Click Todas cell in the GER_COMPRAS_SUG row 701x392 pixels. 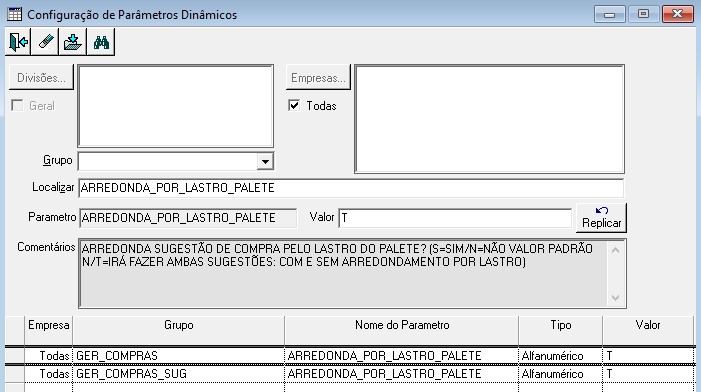[48, 374]
